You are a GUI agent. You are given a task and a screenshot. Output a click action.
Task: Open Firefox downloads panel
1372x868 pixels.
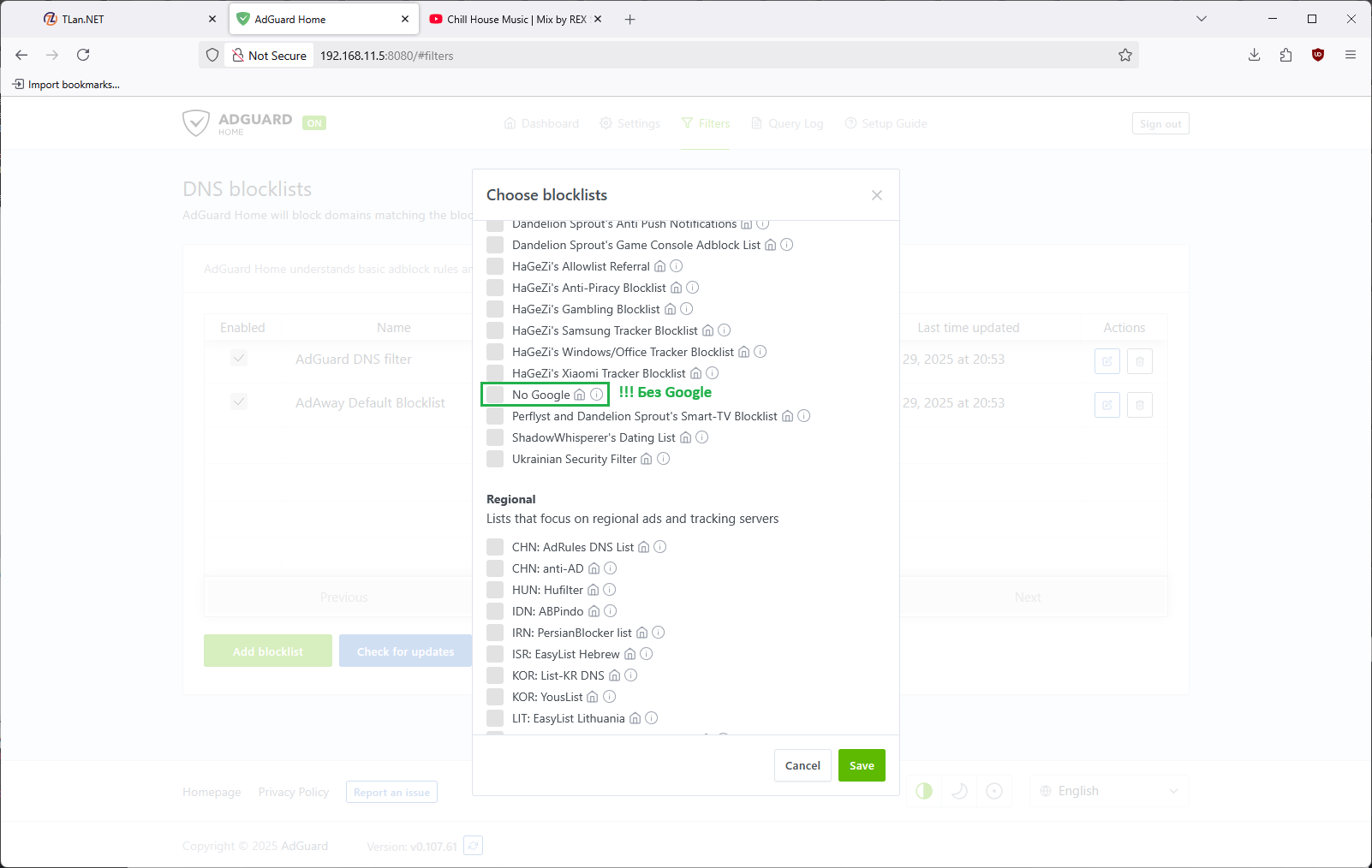click(x=1254, y=55)
